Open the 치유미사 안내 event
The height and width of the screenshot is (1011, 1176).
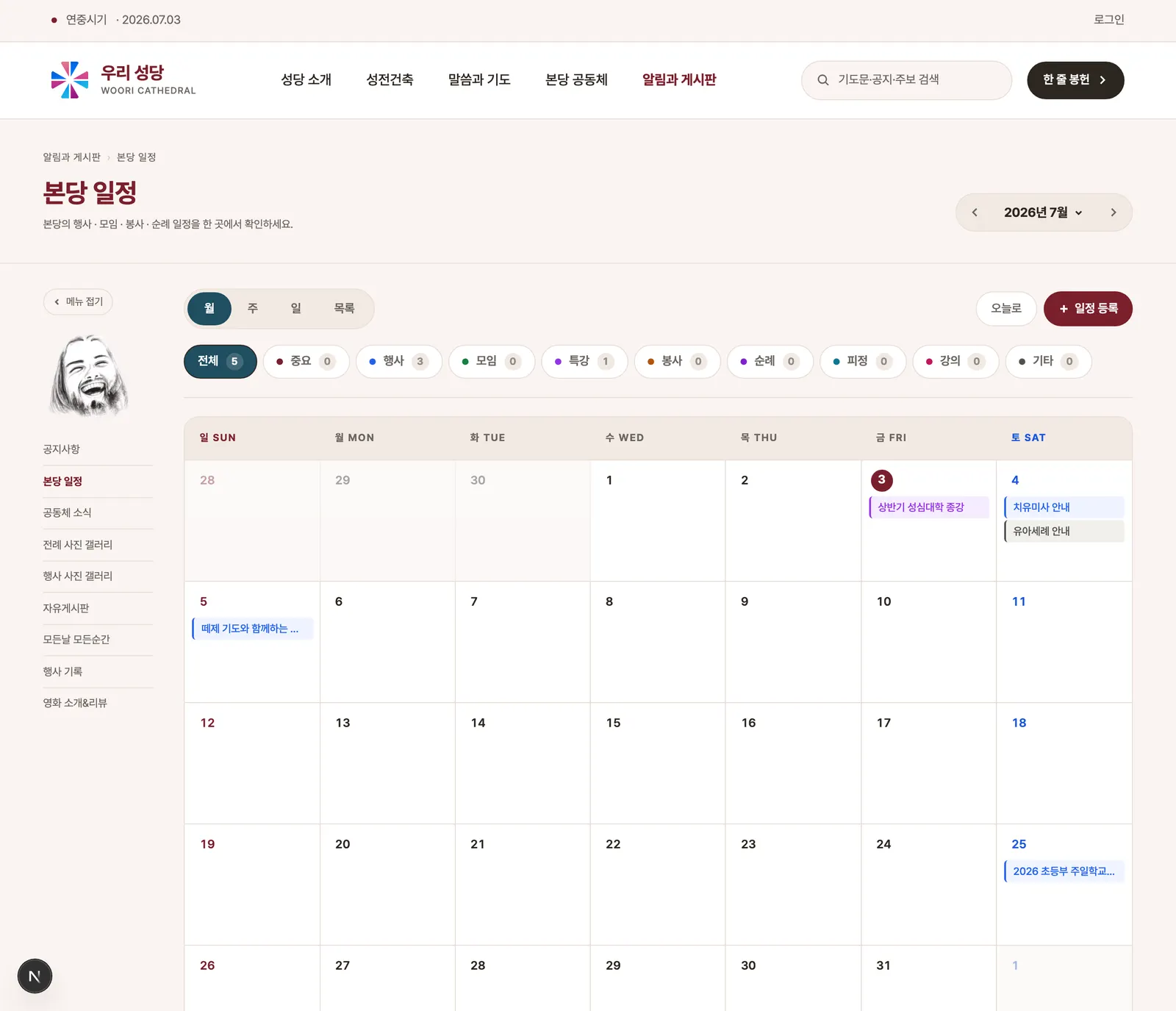pyautogui.click(x=1064, y=507)
